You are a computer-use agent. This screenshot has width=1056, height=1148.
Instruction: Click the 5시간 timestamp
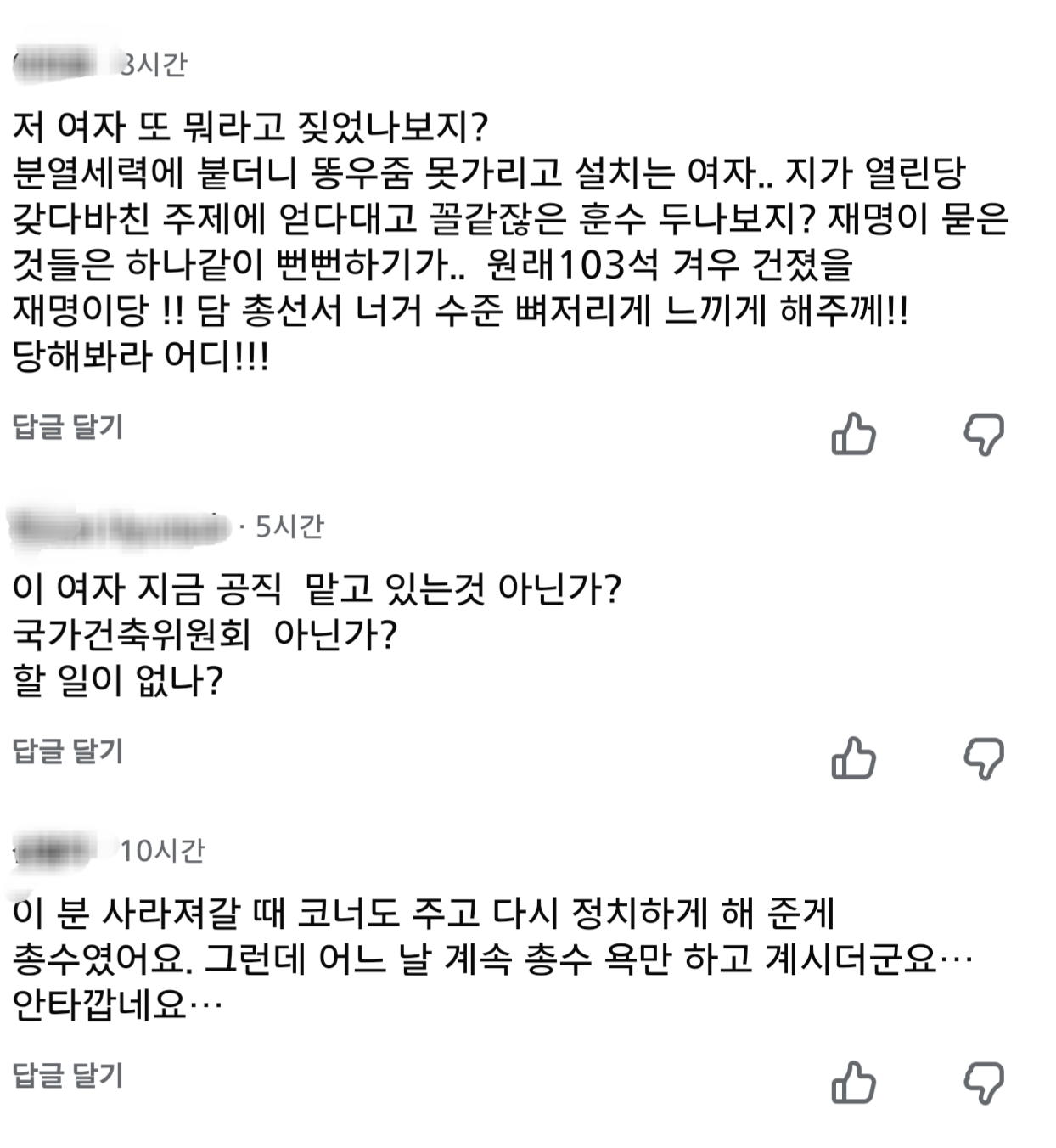pos(289,526)
